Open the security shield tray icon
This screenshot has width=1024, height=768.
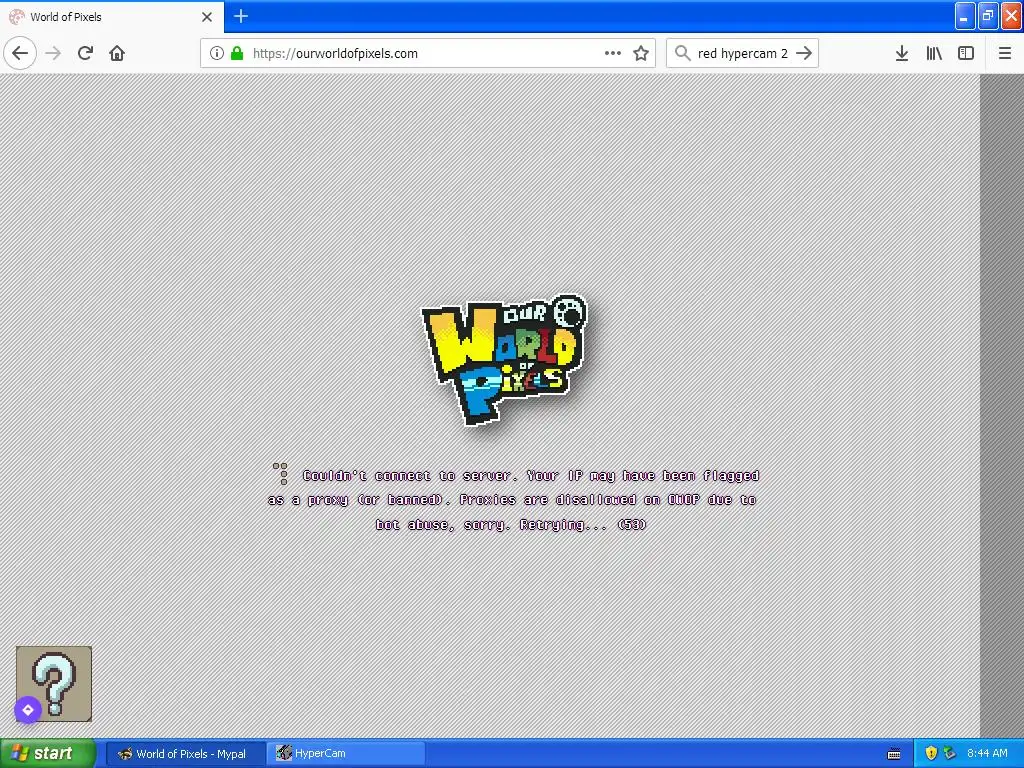pos(931,753)
